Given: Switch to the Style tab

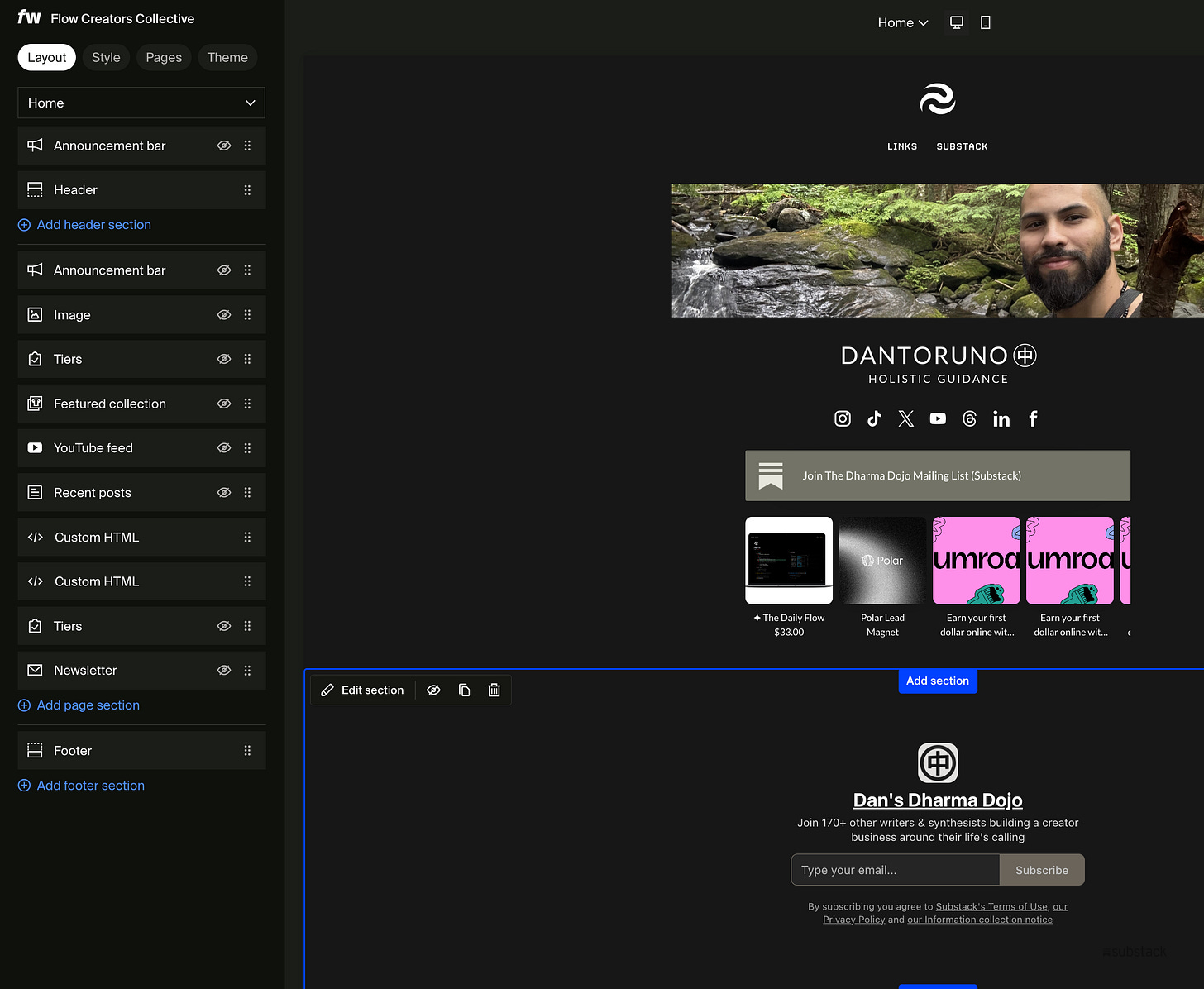Looking at the screenshot, I should pyautogui.click(x=106, y=57).
